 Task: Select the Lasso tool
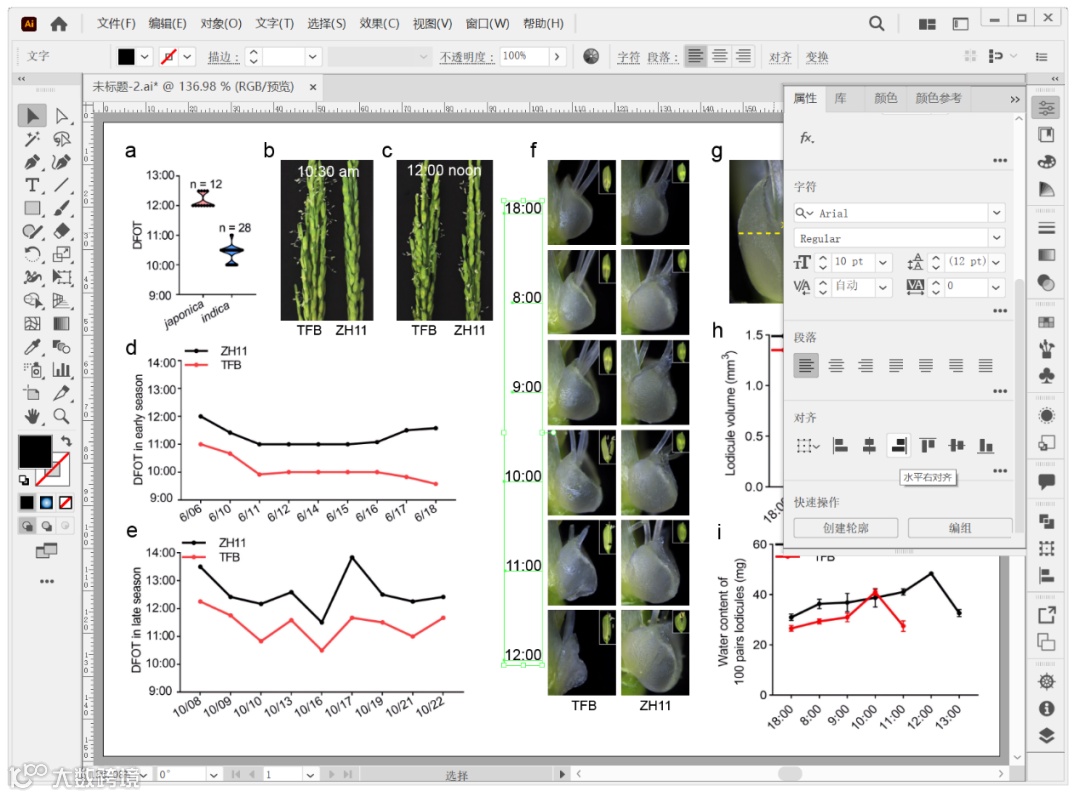[61, 139]
